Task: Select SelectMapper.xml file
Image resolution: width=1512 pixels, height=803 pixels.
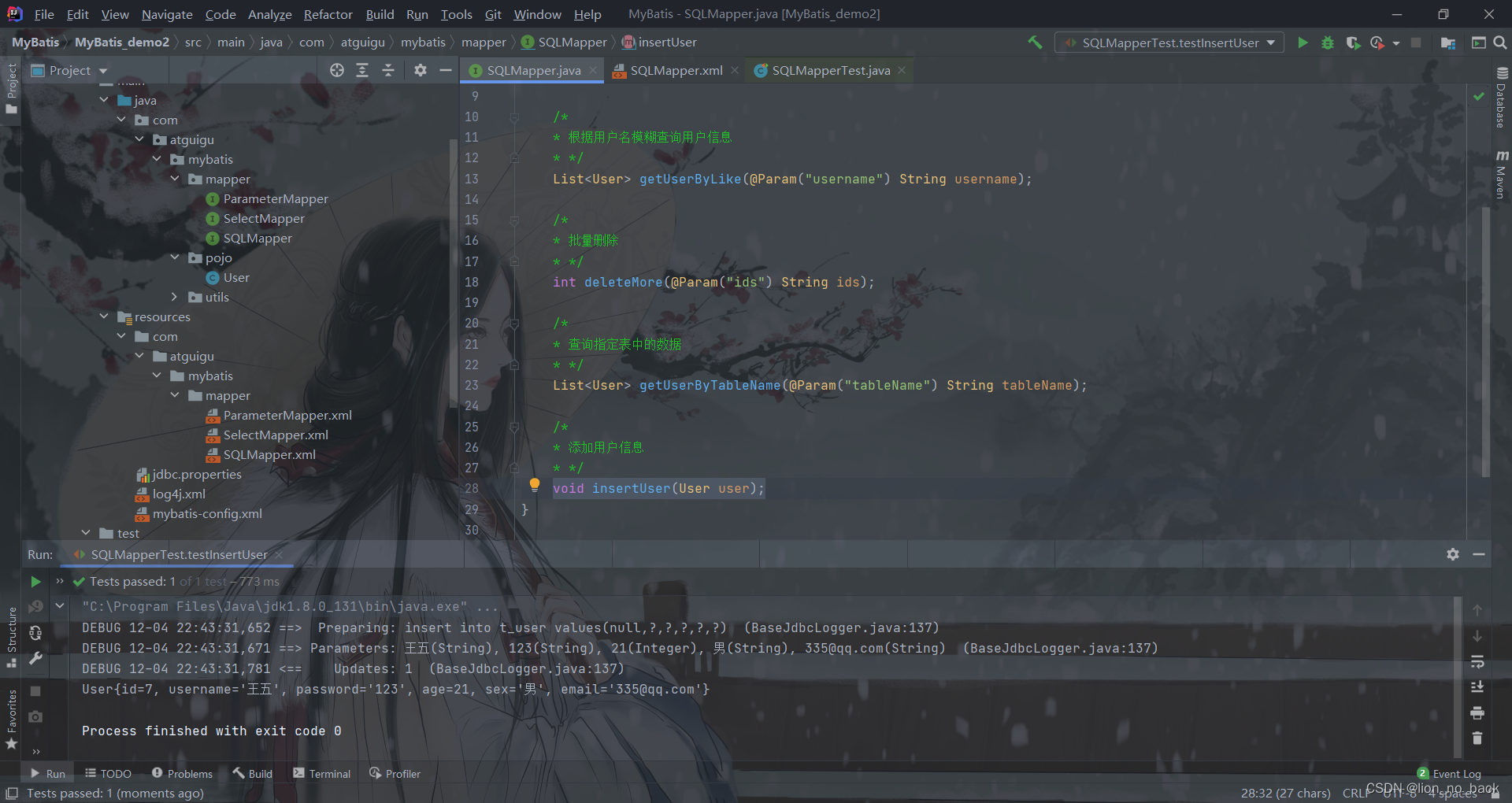Action: (275, 435)
